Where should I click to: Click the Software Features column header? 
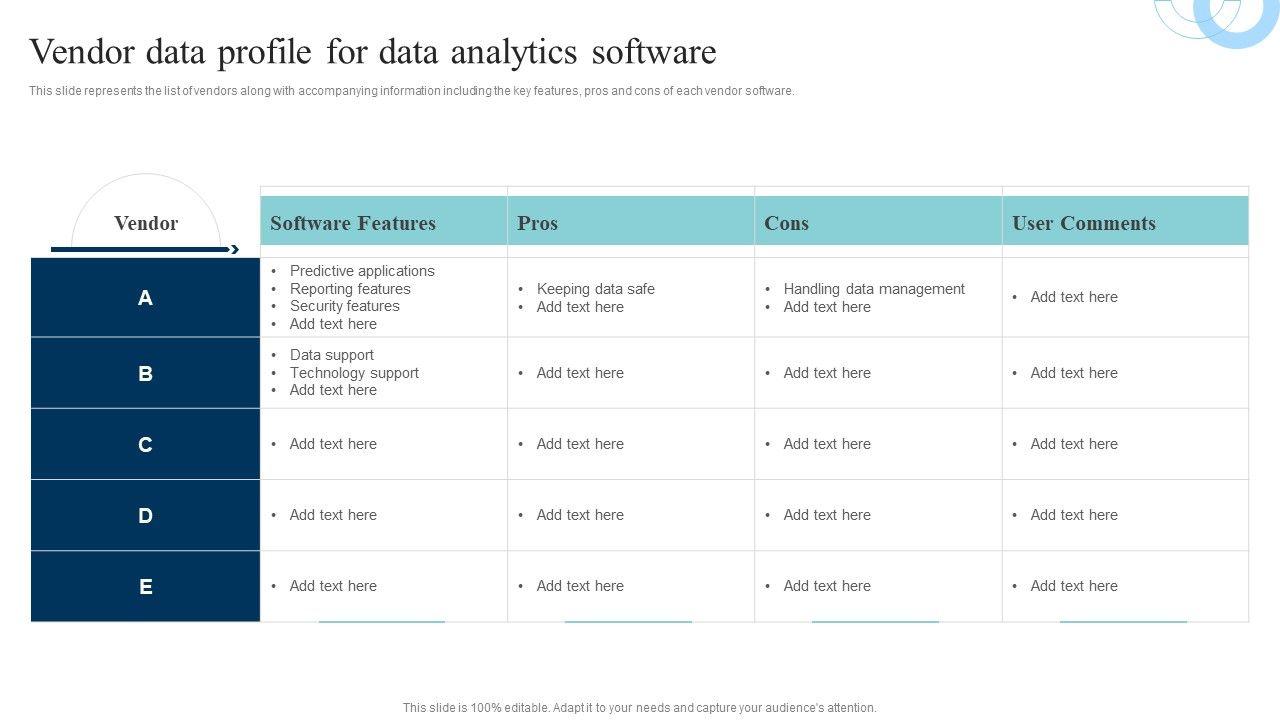(x=353, y=223)
